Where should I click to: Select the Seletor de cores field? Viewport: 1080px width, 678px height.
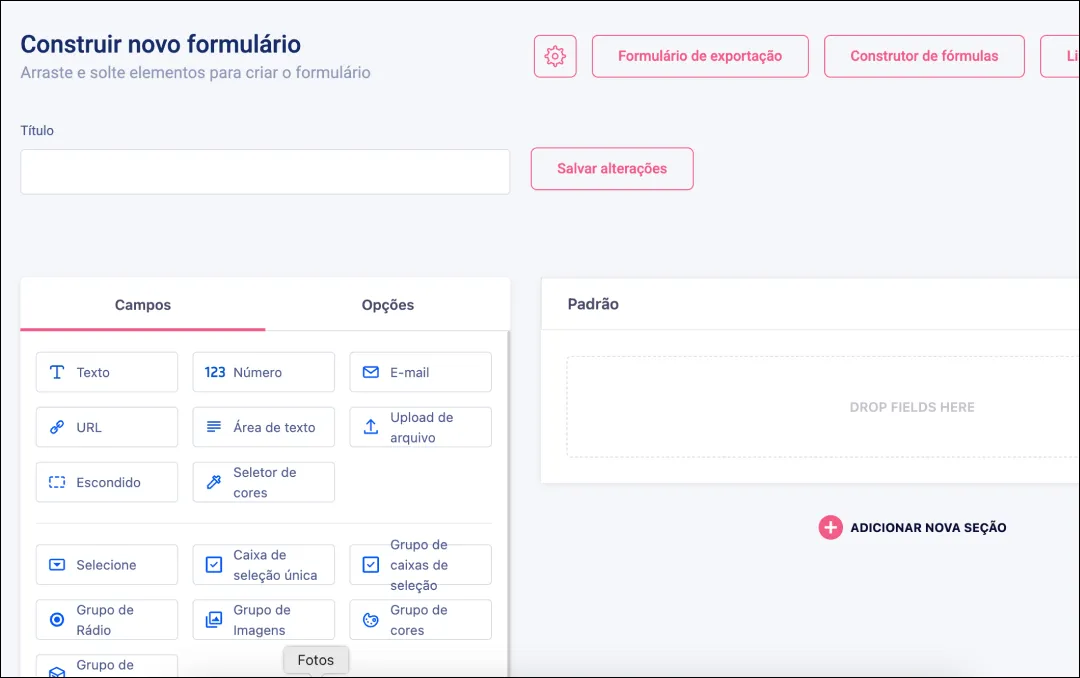[x=263, y=482]
